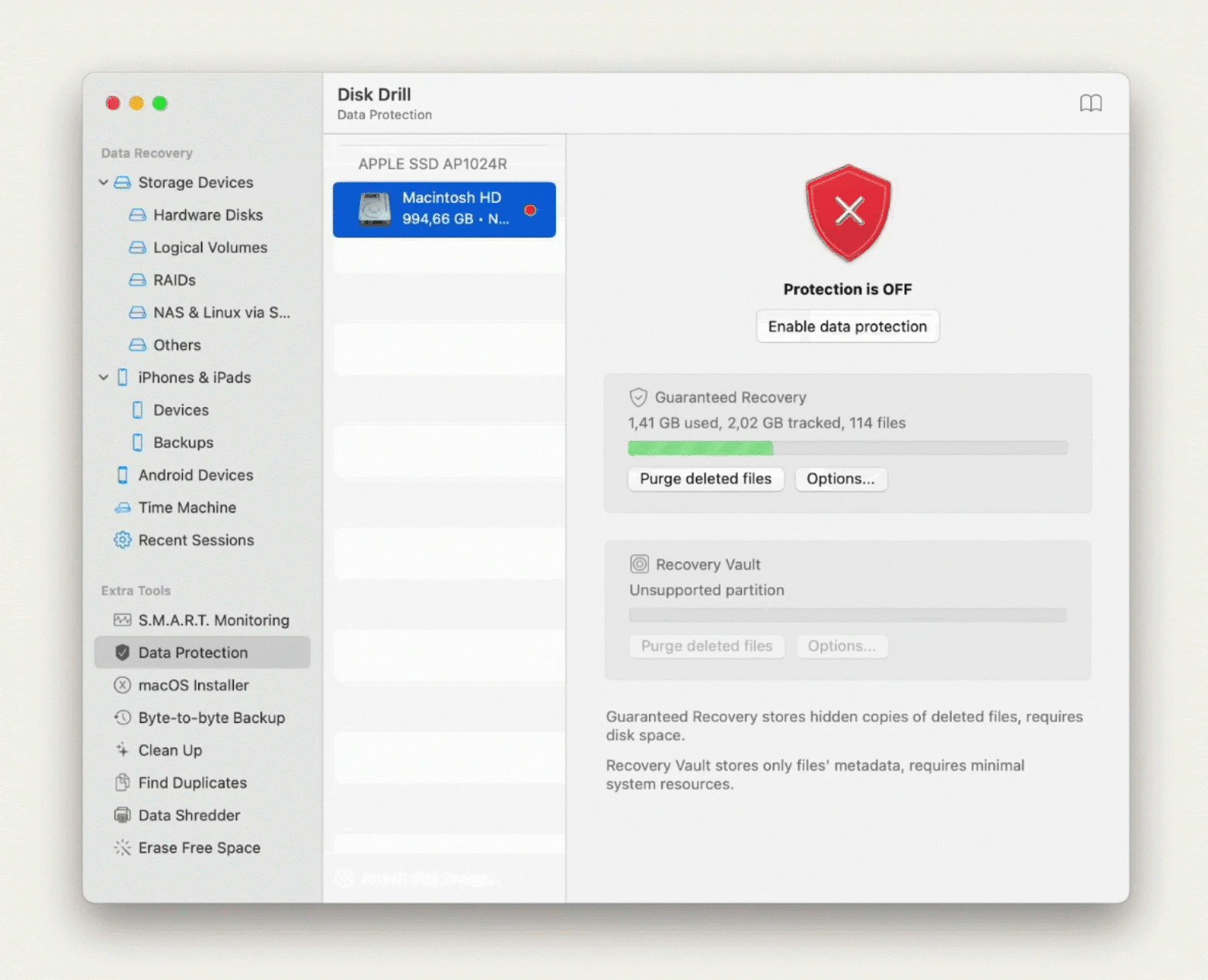Image resolution: width=1208 pixels, height=980 pixels.
Task: Open the help book icon
Action: coord(1090,103)
